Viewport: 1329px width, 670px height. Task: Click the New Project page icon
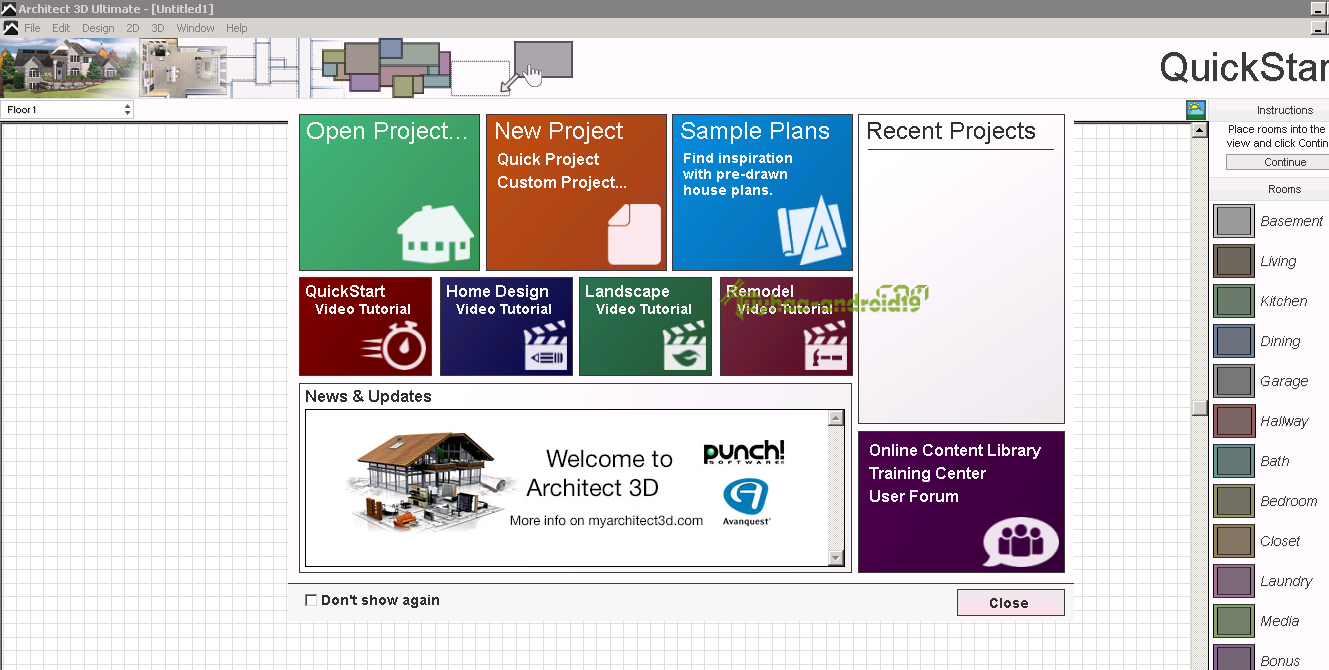click(635, 234)
